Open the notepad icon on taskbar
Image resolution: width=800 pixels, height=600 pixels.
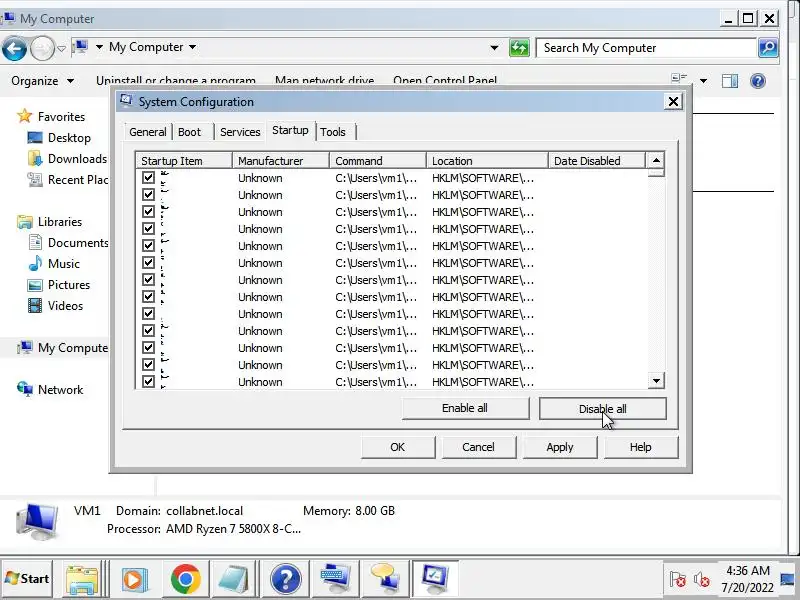click(233, 579)
